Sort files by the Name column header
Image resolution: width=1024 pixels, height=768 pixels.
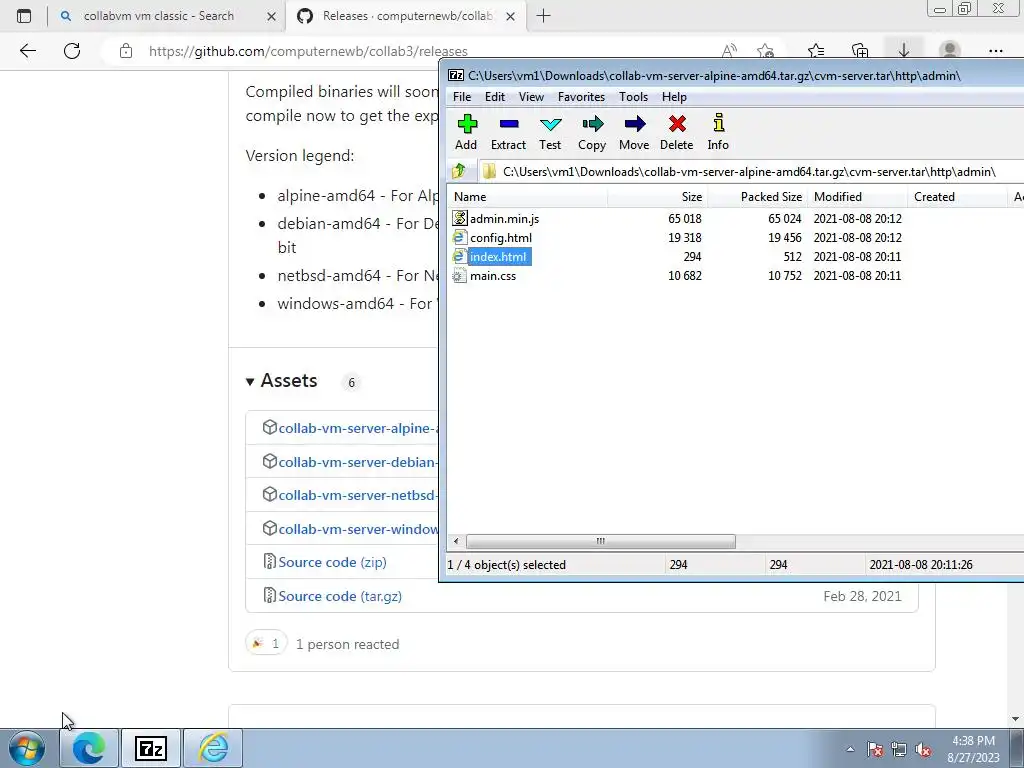pyautogui.click(x=528, y=197)
